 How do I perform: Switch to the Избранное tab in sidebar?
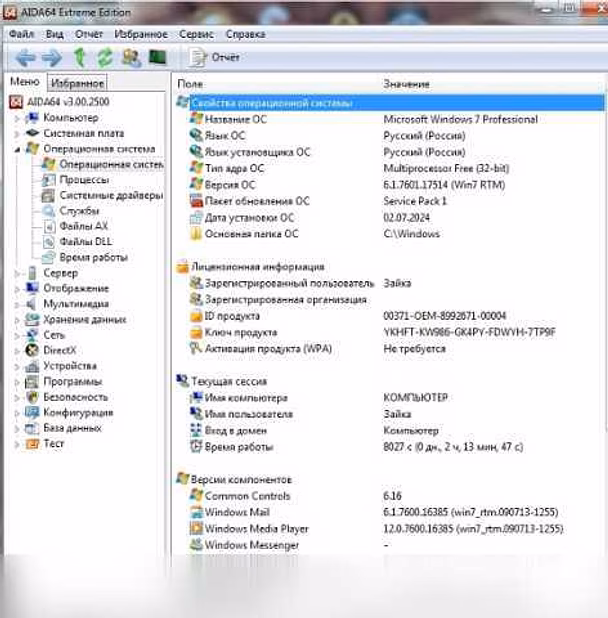(x=77, y=83)
